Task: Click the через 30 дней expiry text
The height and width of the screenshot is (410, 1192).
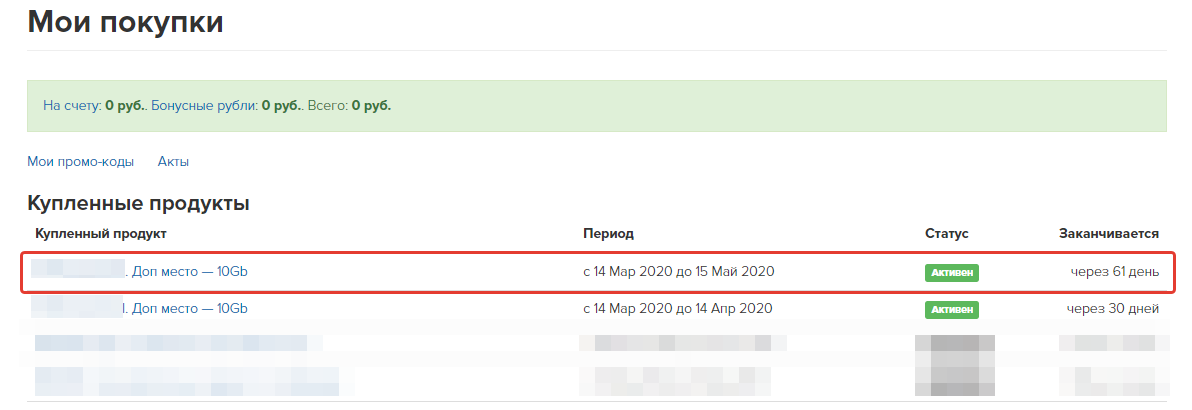Action: point(1112,309)
